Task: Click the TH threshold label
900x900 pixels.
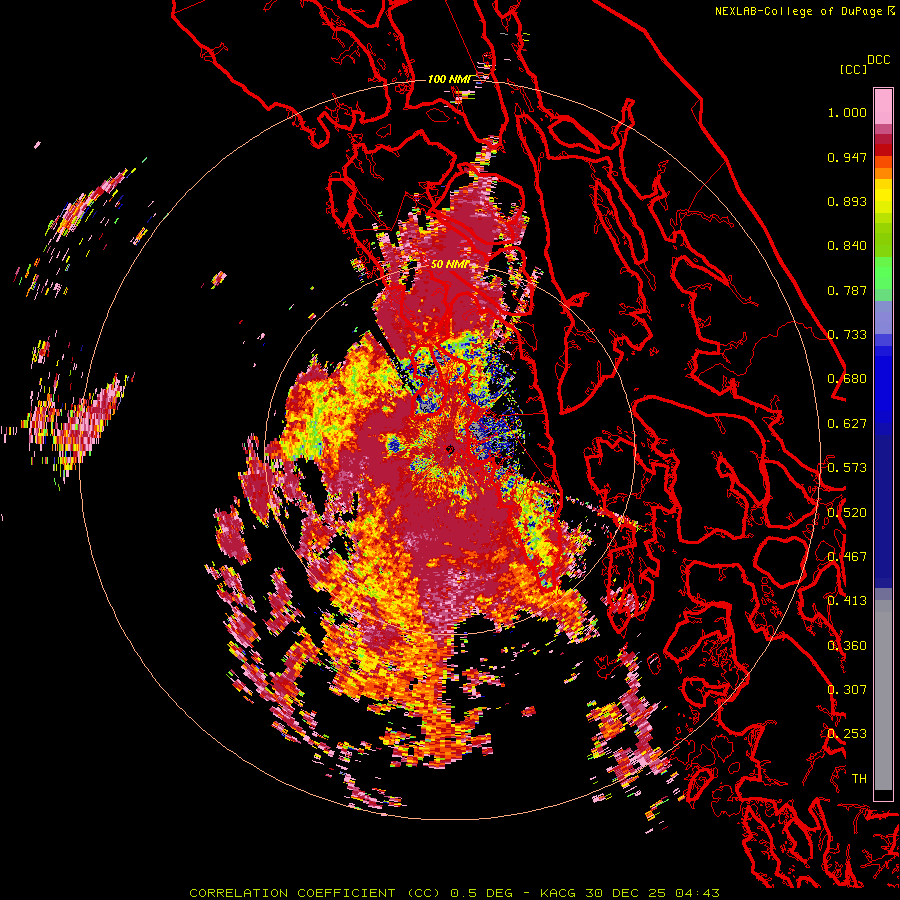Action: coord(859,779)
